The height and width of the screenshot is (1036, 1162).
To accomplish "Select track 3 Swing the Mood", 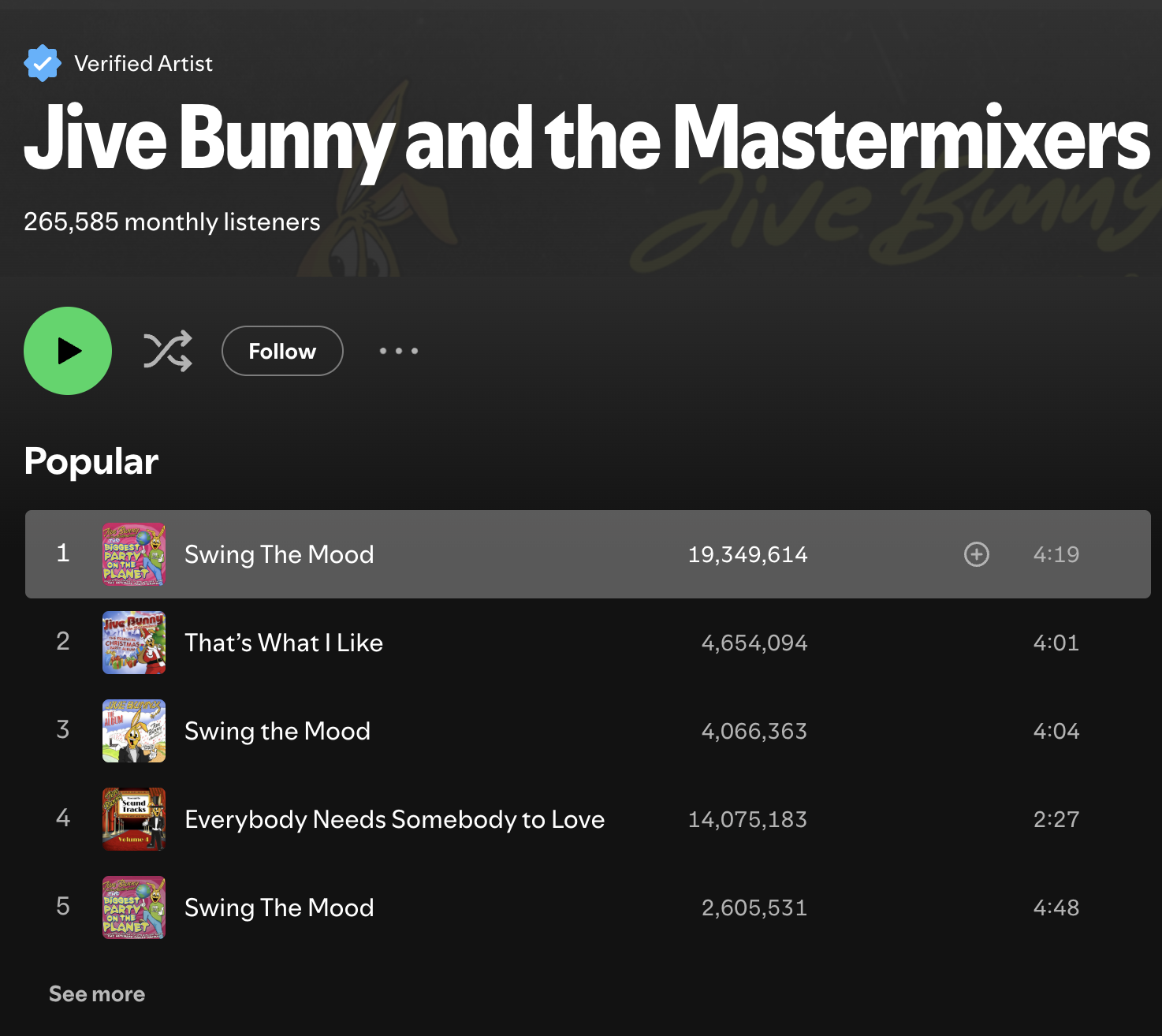I will (x=588, y=731).
